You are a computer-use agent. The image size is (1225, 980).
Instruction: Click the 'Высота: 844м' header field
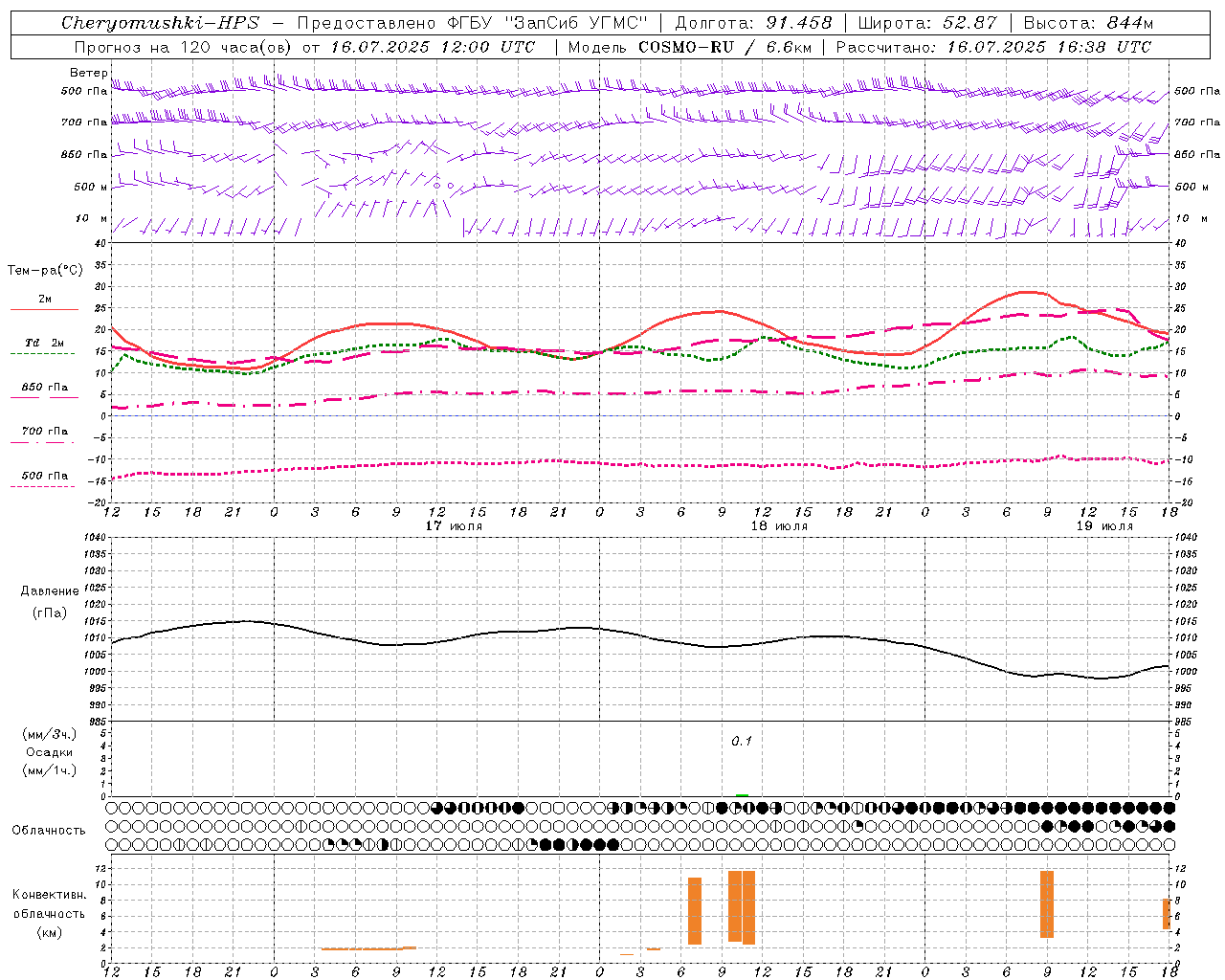click(x=1088, y=23)
